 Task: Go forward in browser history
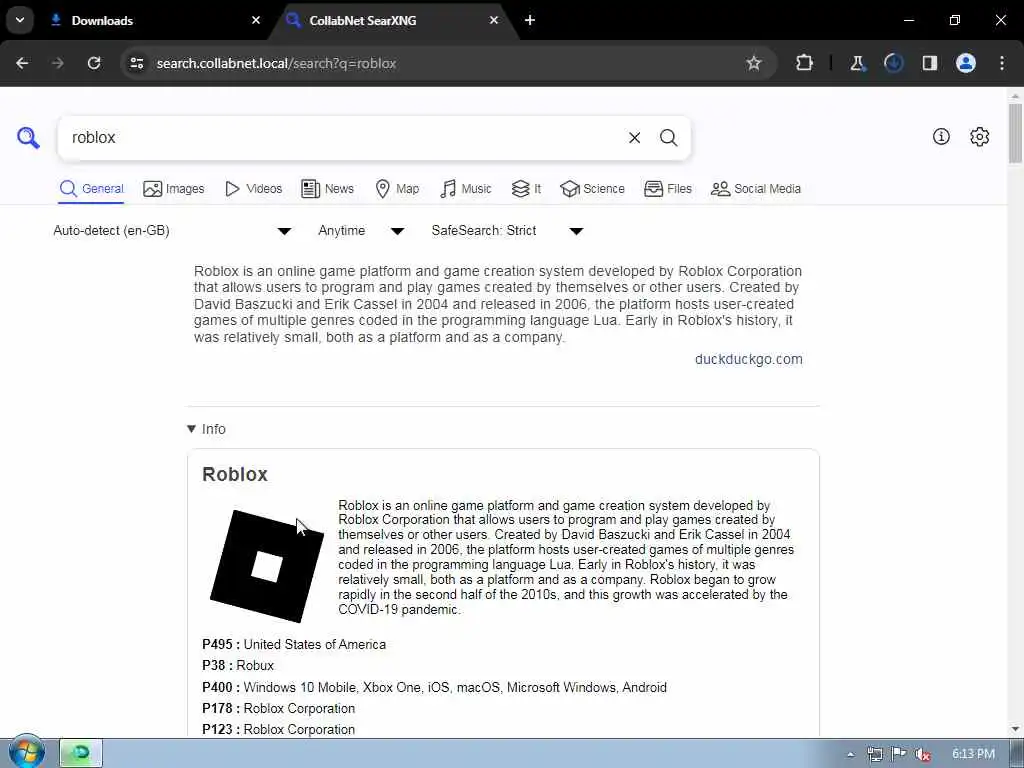click(x=58, y=63)
